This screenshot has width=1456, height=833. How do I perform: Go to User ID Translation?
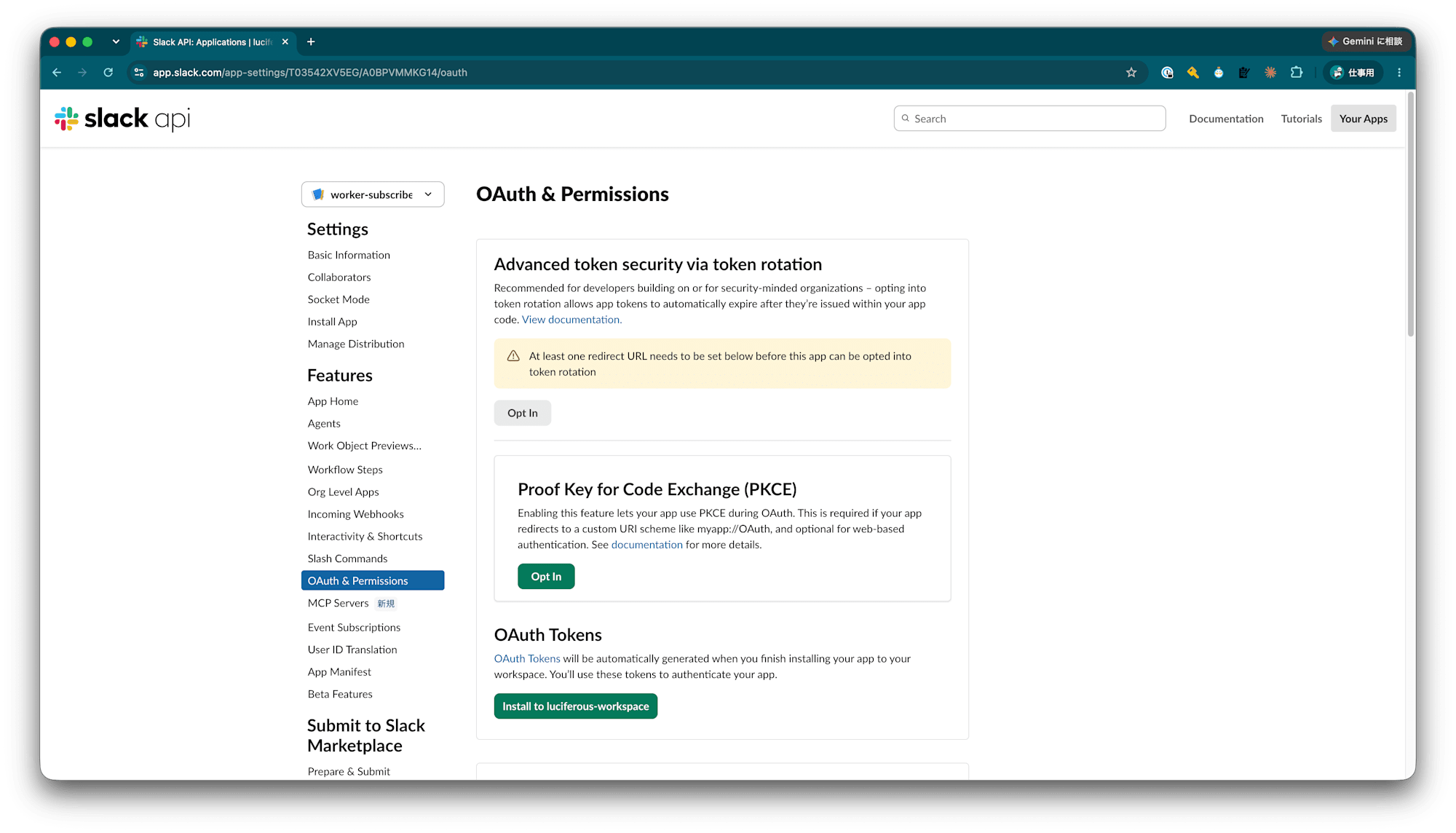pos(352,650)
